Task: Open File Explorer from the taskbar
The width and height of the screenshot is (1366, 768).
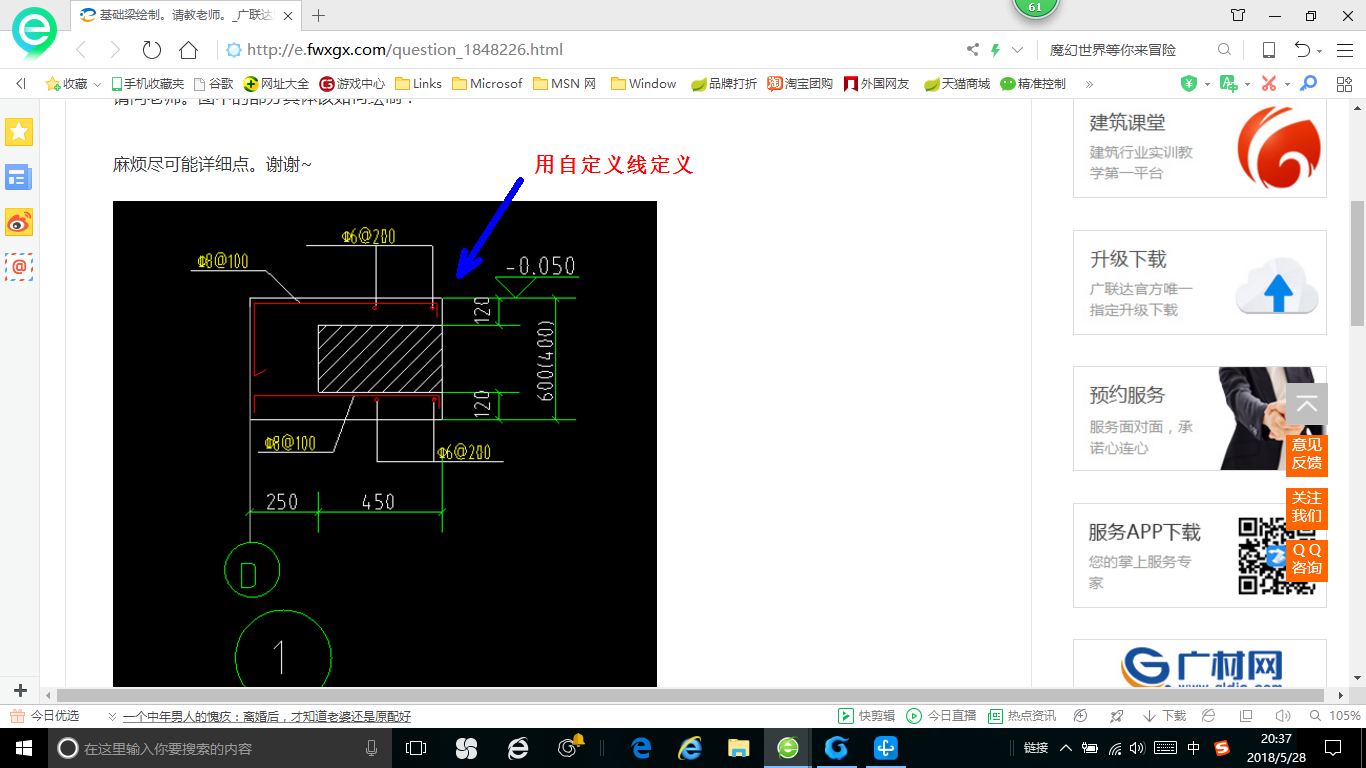Action: [739, 748]
